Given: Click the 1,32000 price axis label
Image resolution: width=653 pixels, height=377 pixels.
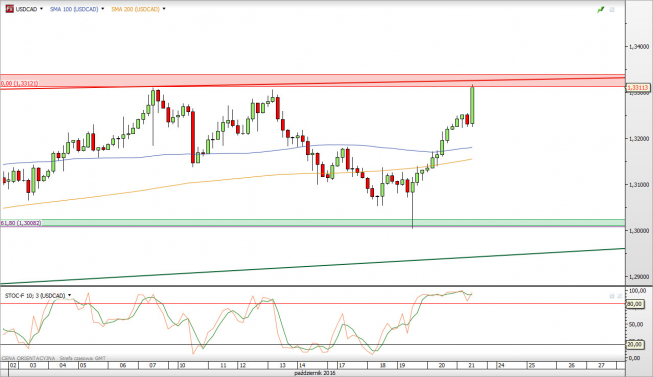Looking at the screenshot, I should pos(639,138).
